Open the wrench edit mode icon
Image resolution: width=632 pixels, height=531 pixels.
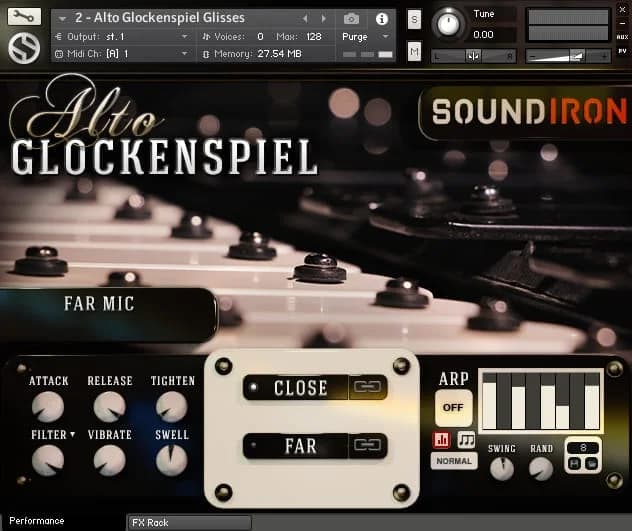click(x=24, y=17)
